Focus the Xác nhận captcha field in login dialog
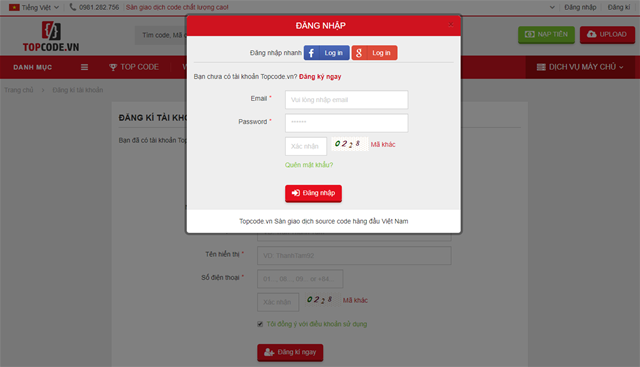640x367 pixels. point(306,146)
